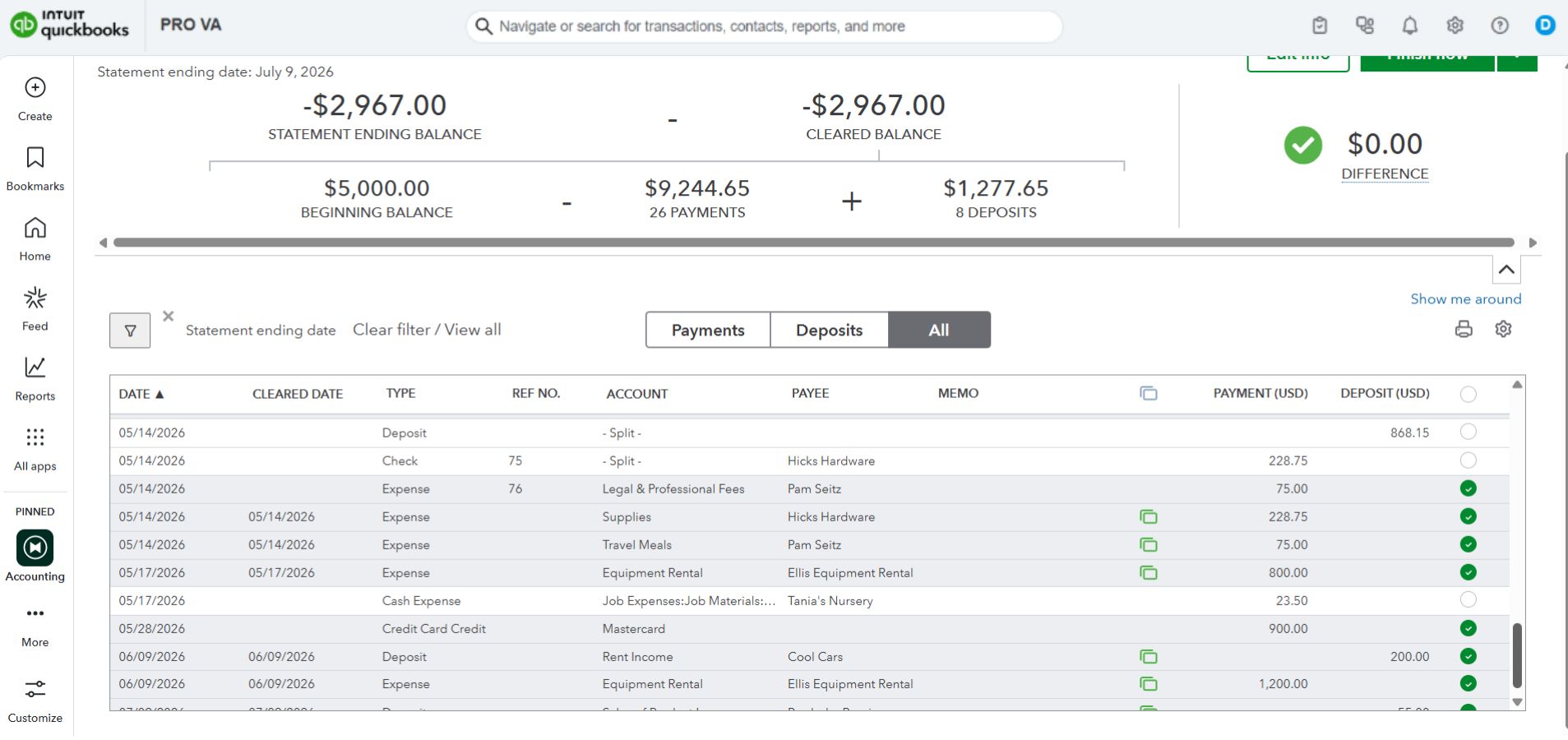Click the top search bar field
The height and width of the screenshot is (740, 1568).
pos(764,26)
